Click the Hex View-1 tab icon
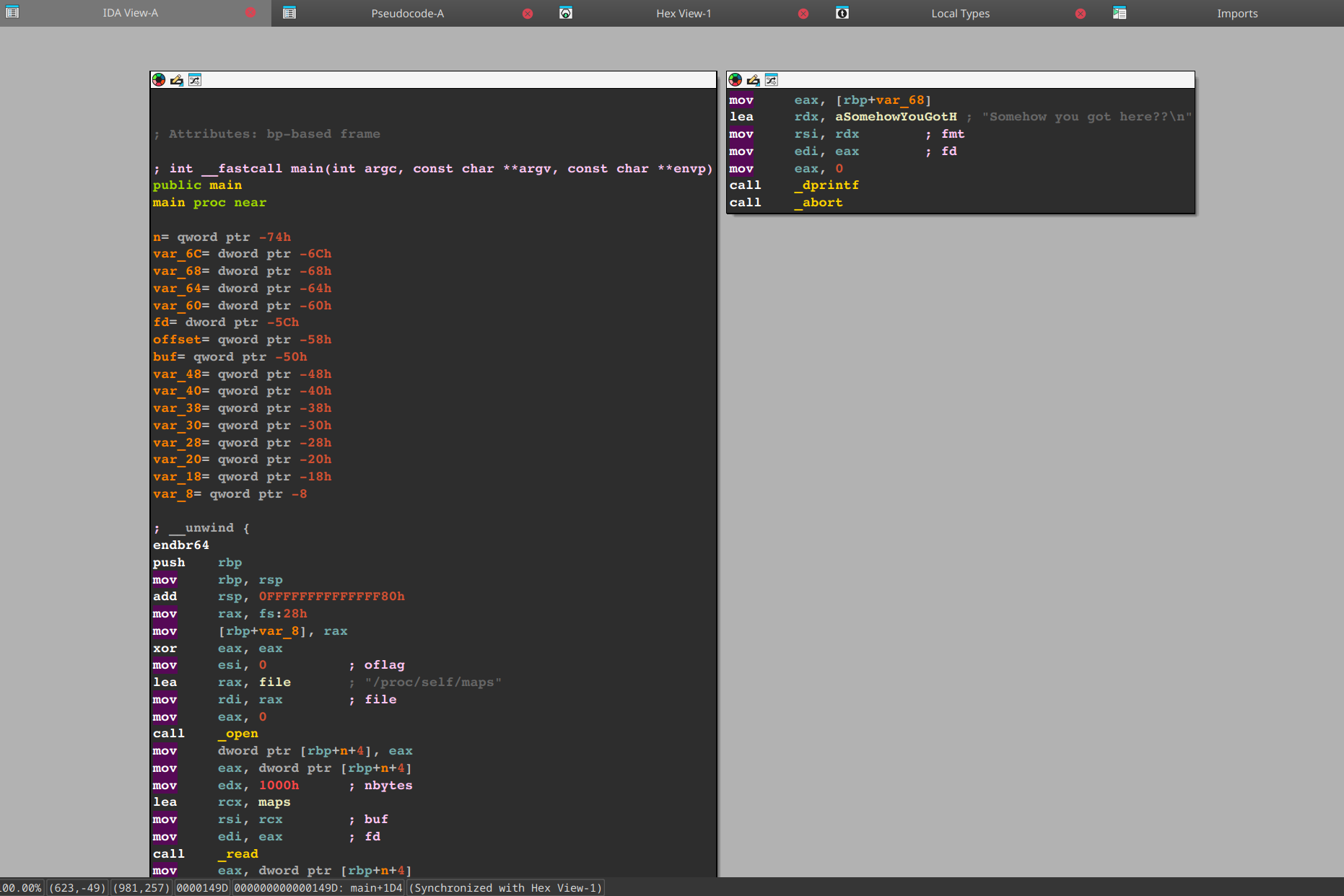This screenshot has height=896, width=1344. (566, 13)
